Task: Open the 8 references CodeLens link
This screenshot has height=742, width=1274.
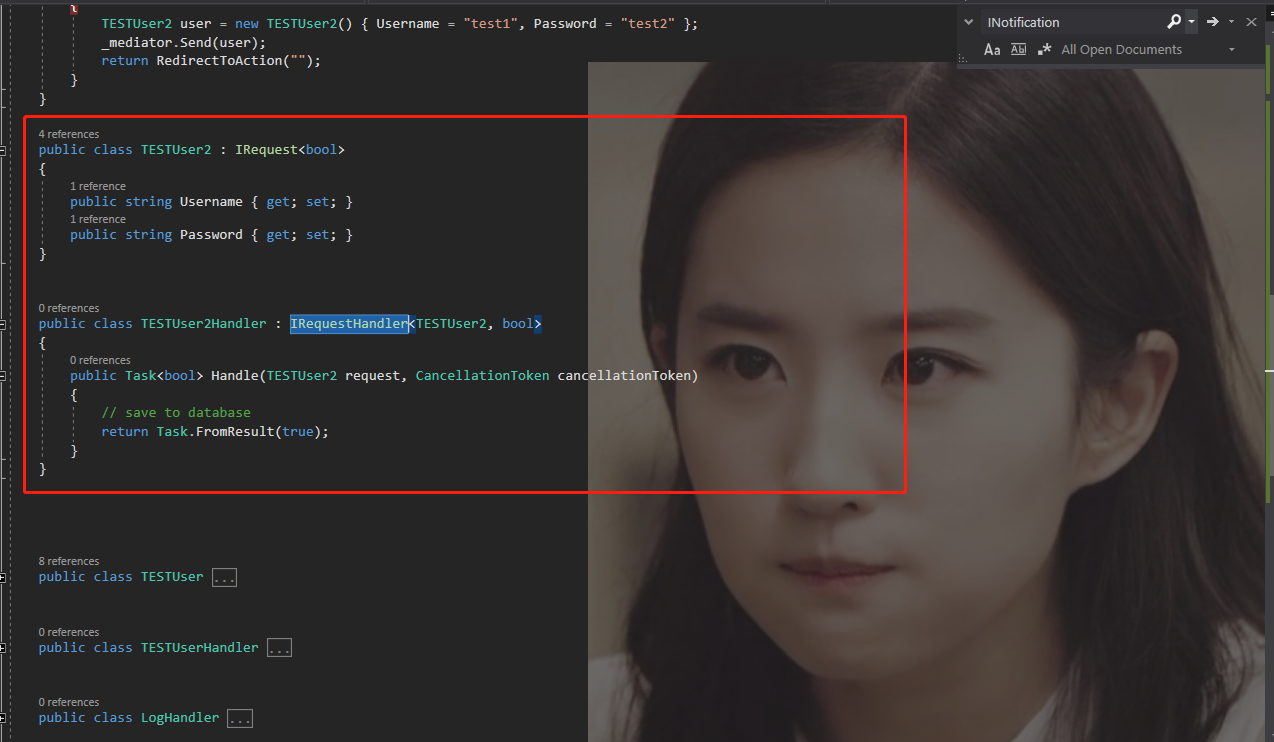Action: pos(69,561)
